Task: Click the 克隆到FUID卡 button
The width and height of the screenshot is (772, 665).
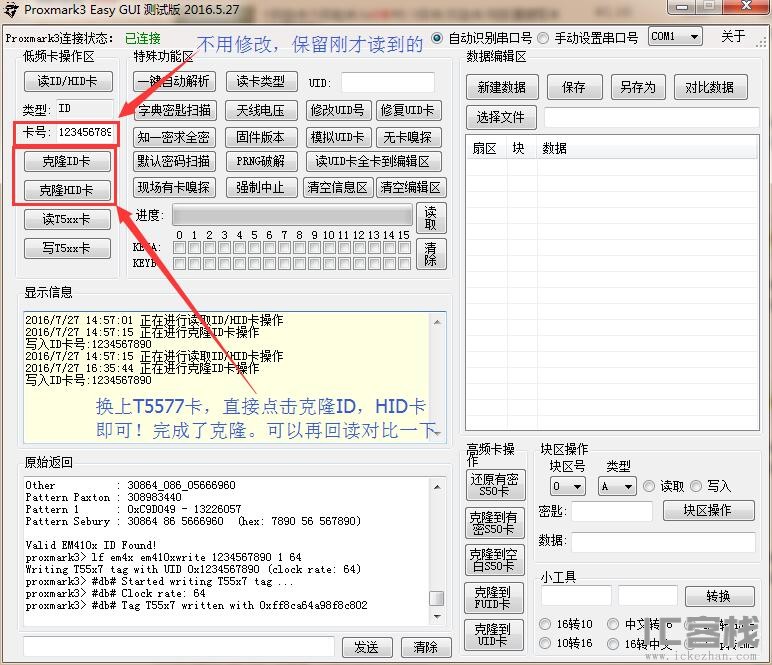Action: point(493,598)
